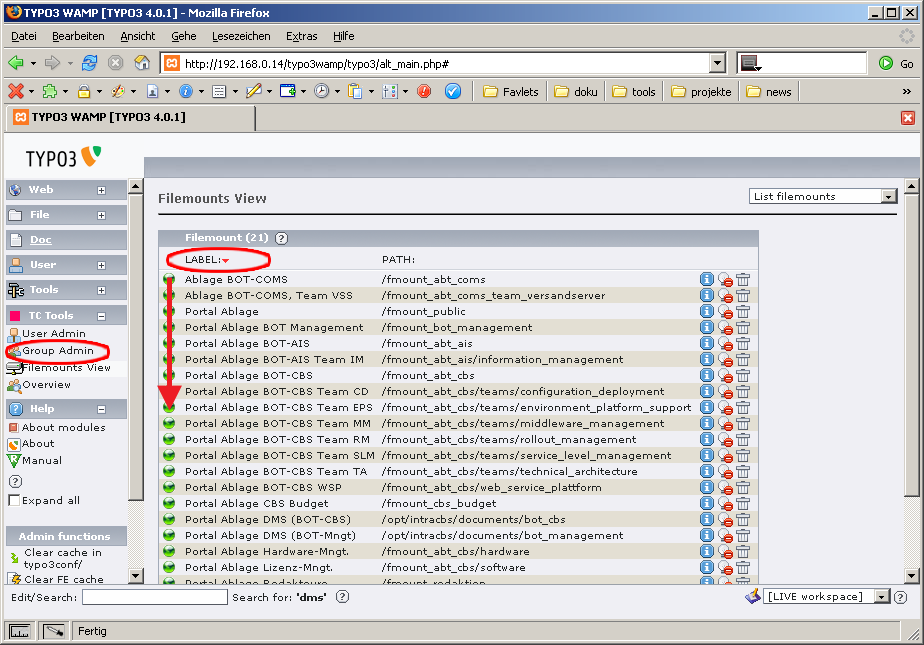
Task: Click info icon for Ablage BOT-COMS row
Action: coord(707,279)
